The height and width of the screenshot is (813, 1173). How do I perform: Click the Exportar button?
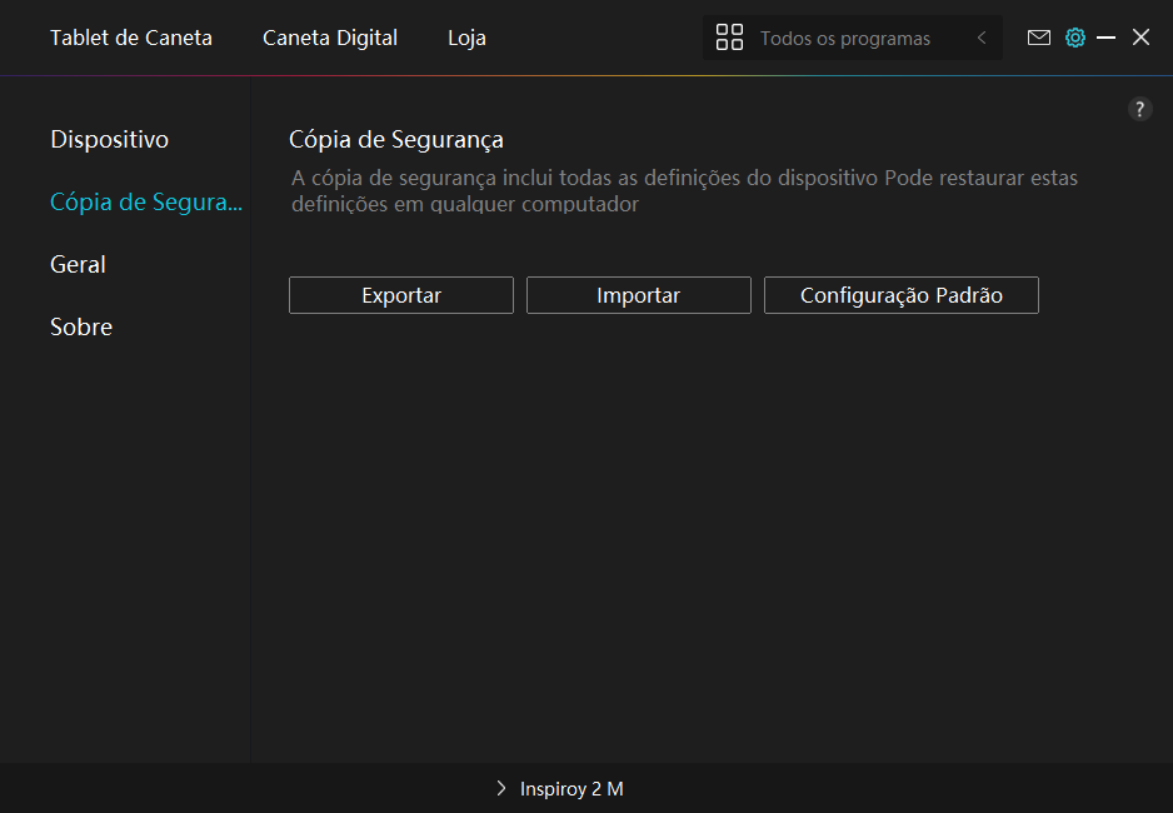pos(401,296)
